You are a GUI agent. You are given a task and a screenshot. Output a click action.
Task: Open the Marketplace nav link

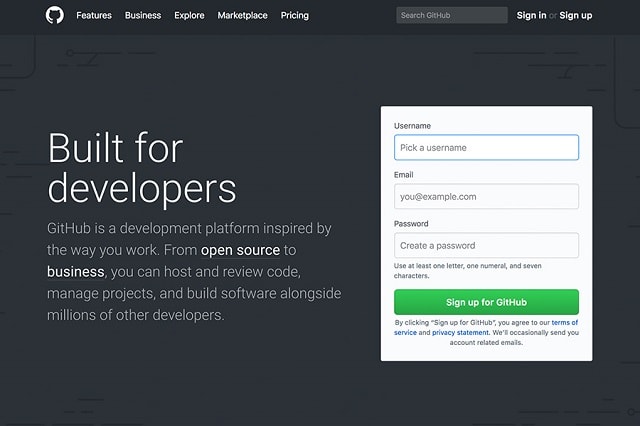[x=242, y=16]
